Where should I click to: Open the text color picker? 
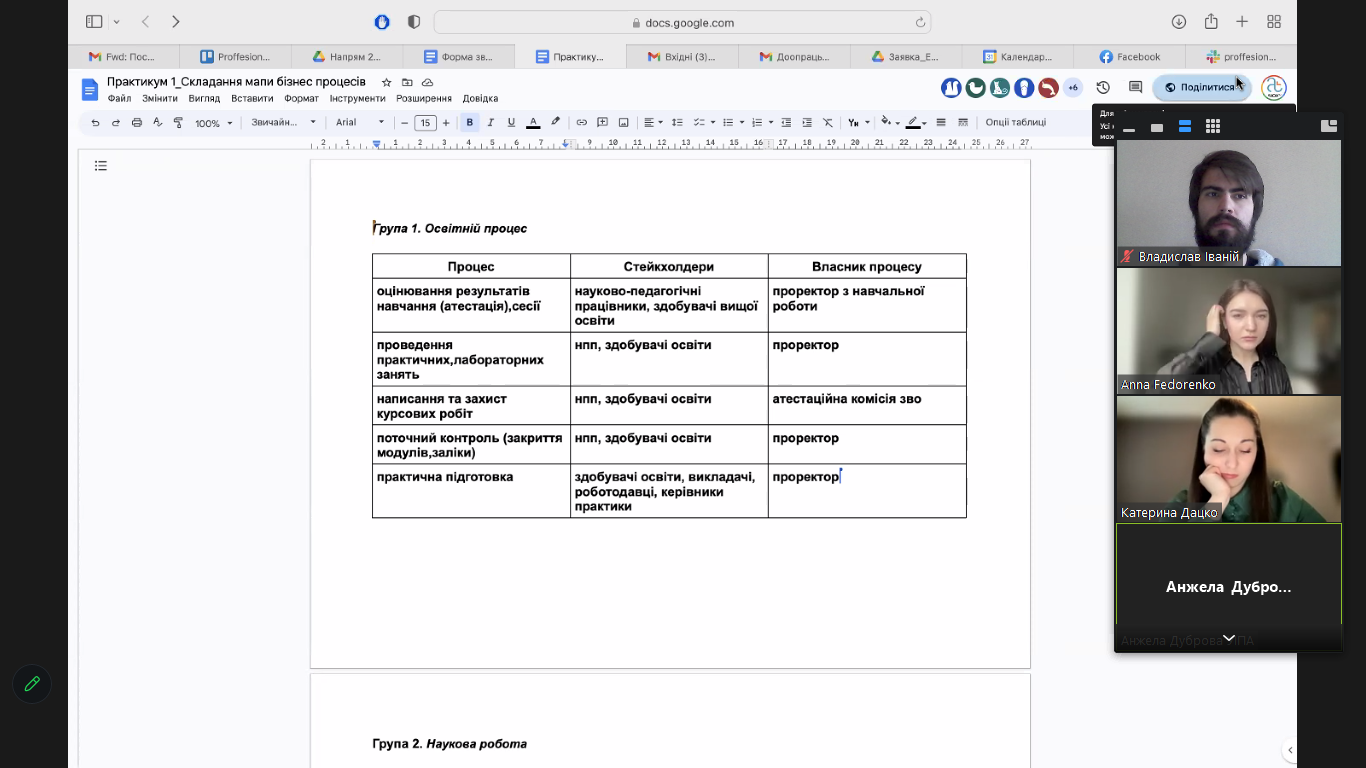click(x=533, y=123)
